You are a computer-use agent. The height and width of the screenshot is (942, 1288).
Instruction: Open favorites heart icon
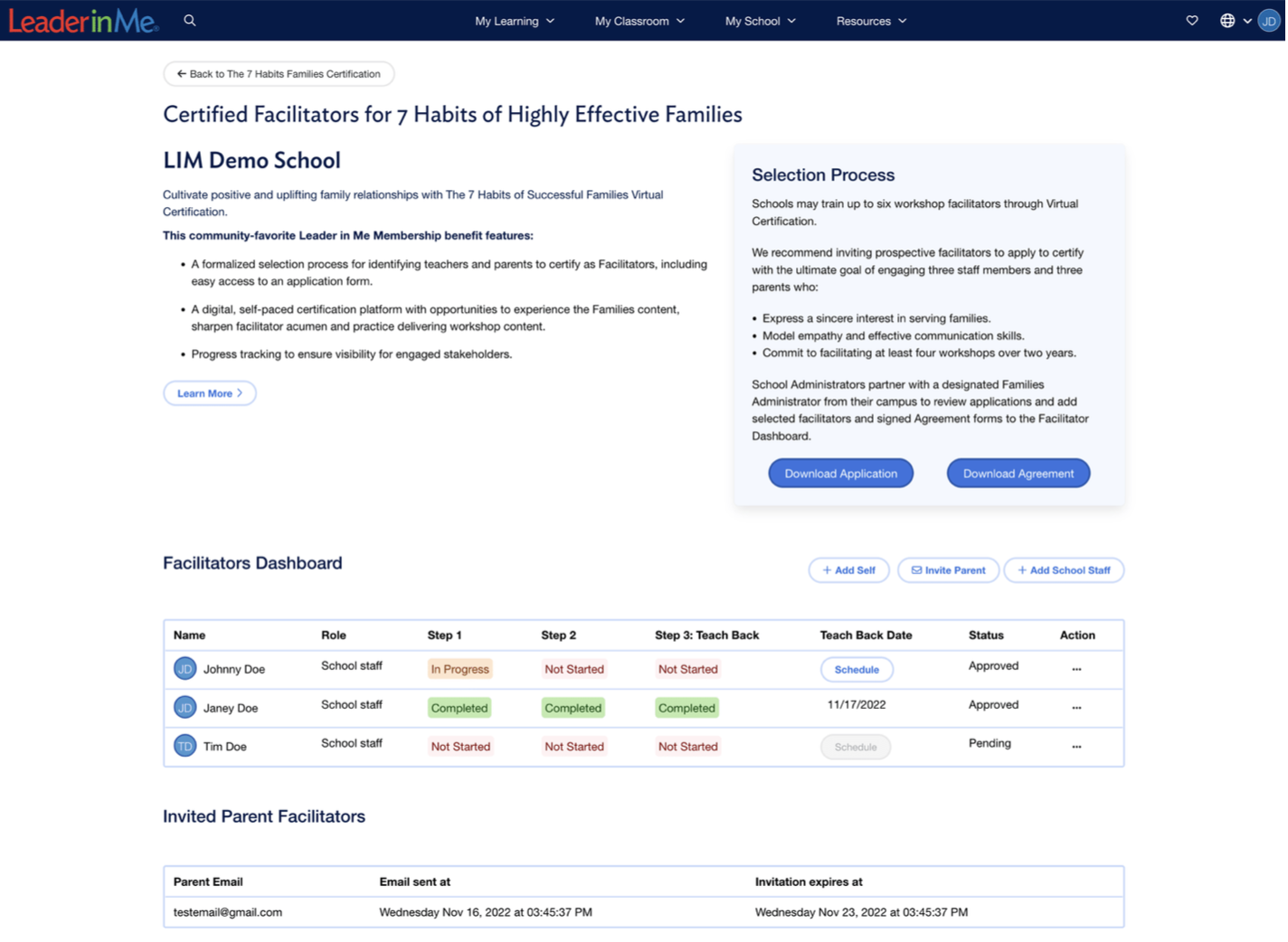[1192, 21]
